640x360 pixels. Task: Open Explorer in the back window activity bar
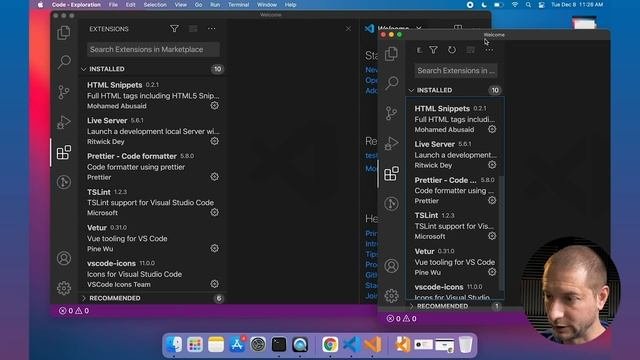(64, 33)
